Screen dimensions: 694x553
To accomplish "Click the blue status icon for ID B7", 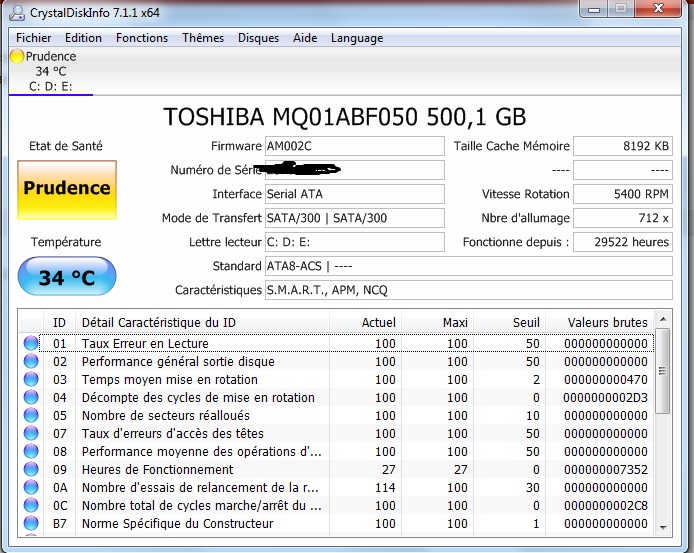I will tap(31, 523).
